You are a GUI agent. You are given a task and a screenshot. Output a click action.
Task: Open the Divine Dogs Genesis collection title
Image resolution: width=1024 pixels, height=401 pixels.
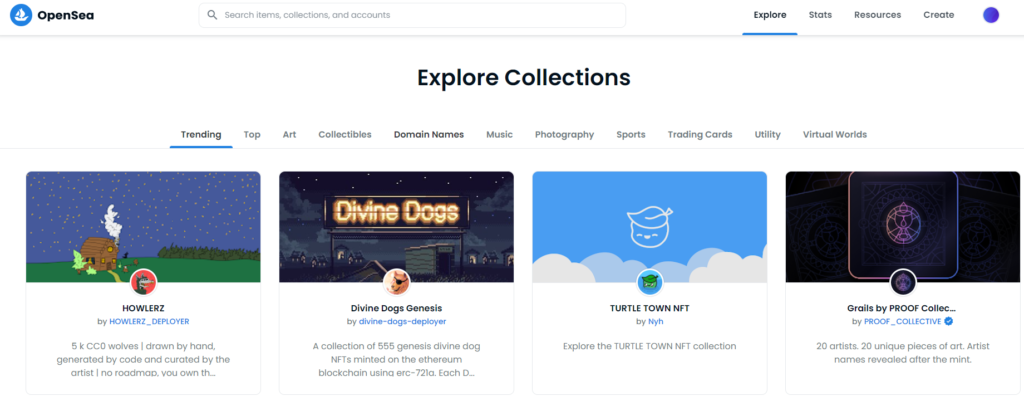pos(396,308)
